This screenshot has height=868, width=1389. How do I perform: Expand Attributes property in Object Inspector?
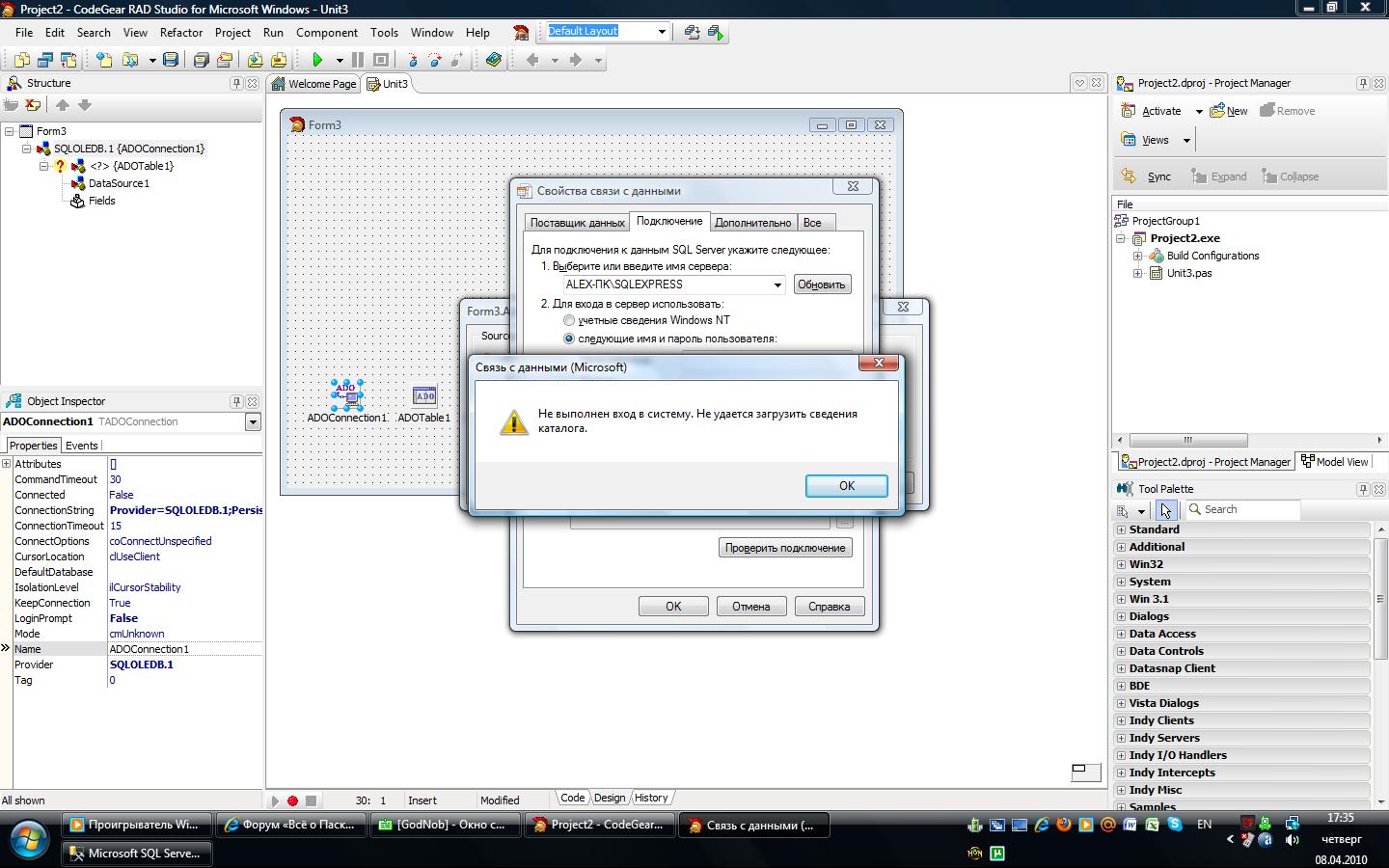(x=6, y=464)
